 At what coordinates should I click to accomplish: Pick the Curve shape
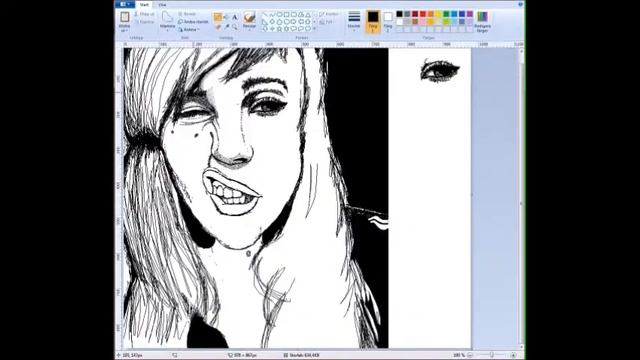pos(272,15)
